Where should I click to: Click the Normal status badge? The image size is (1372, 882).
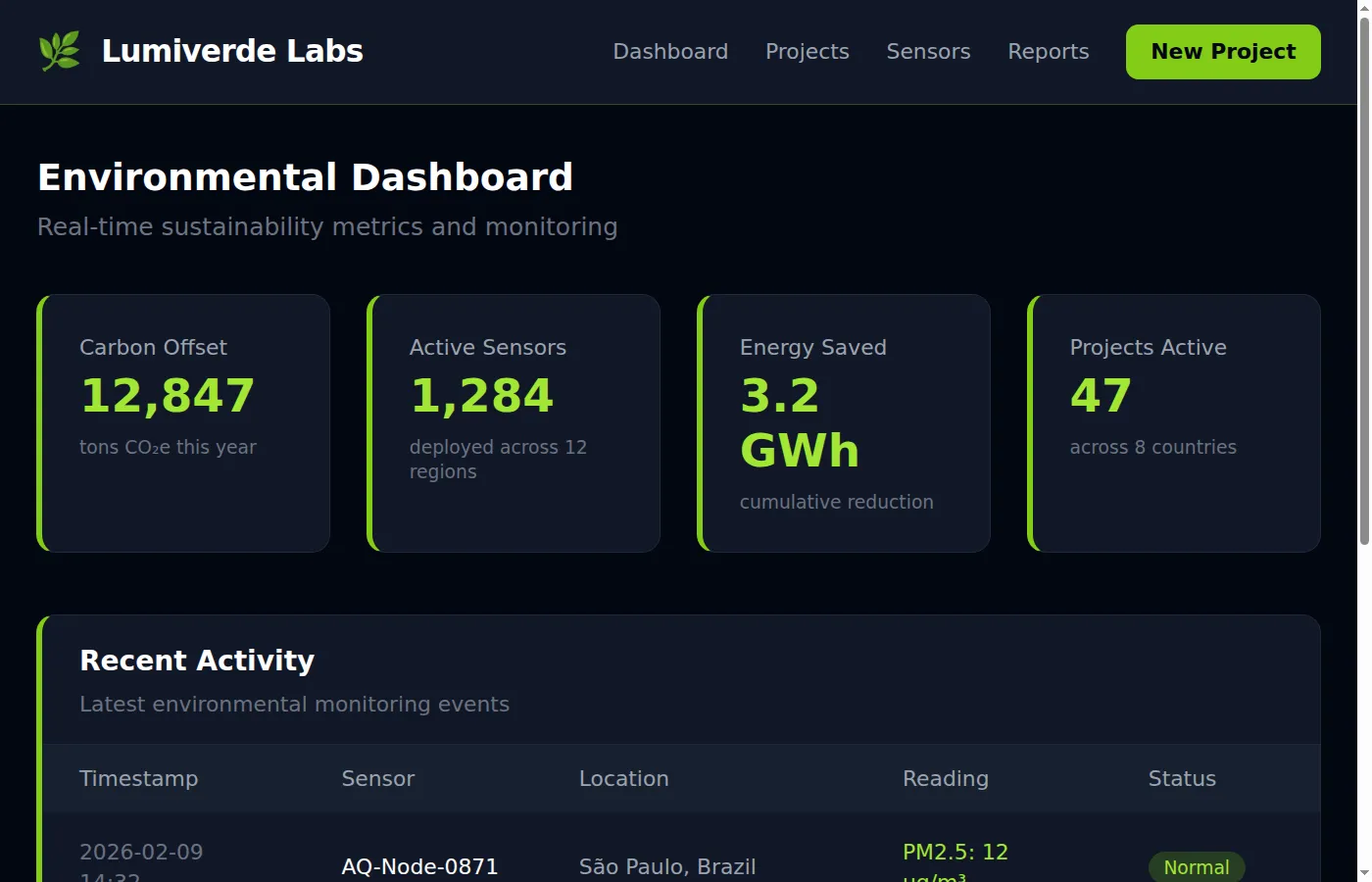(x=1197, y=867)
